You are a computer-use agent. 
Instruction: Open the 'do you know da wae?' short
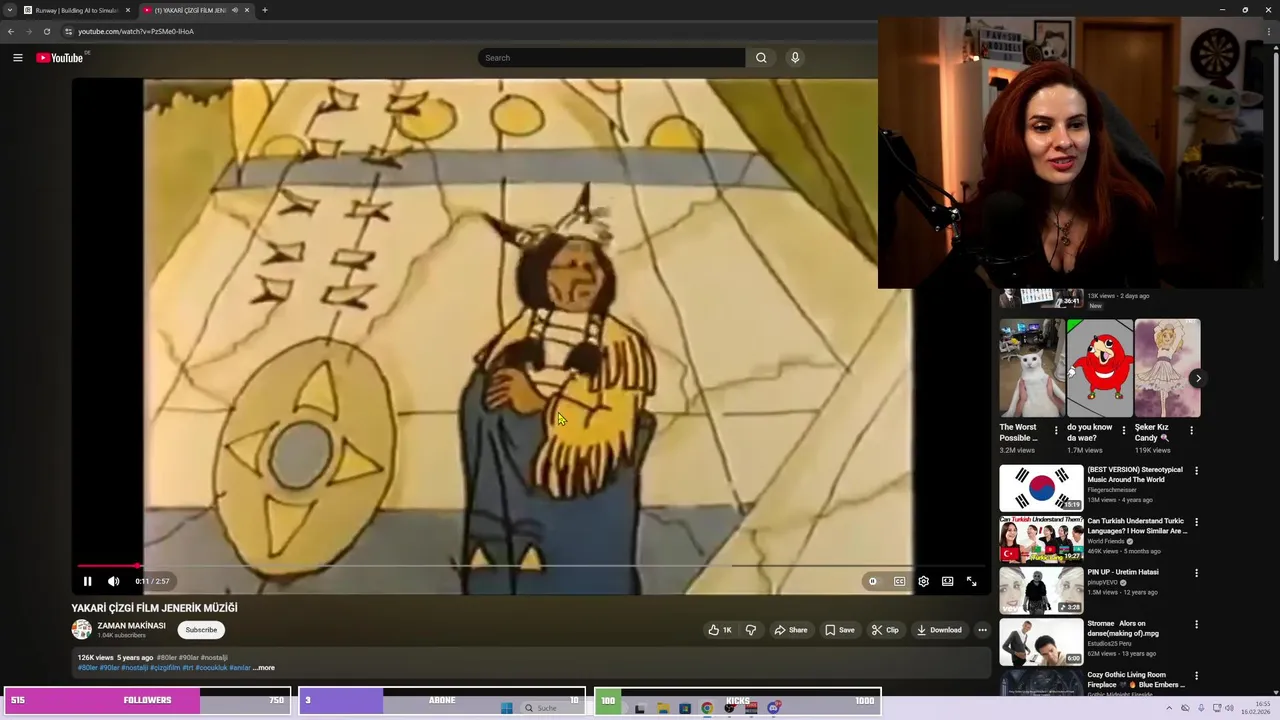click(1099, 368)
